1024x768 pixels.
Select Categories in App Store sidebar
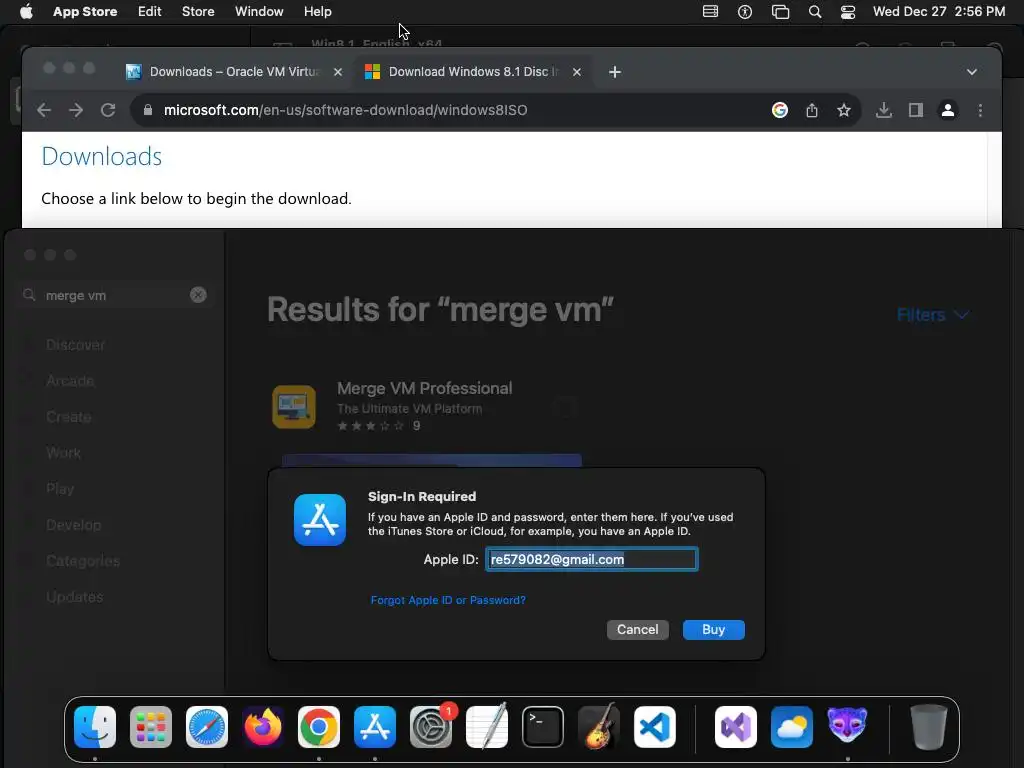(83, 561)
